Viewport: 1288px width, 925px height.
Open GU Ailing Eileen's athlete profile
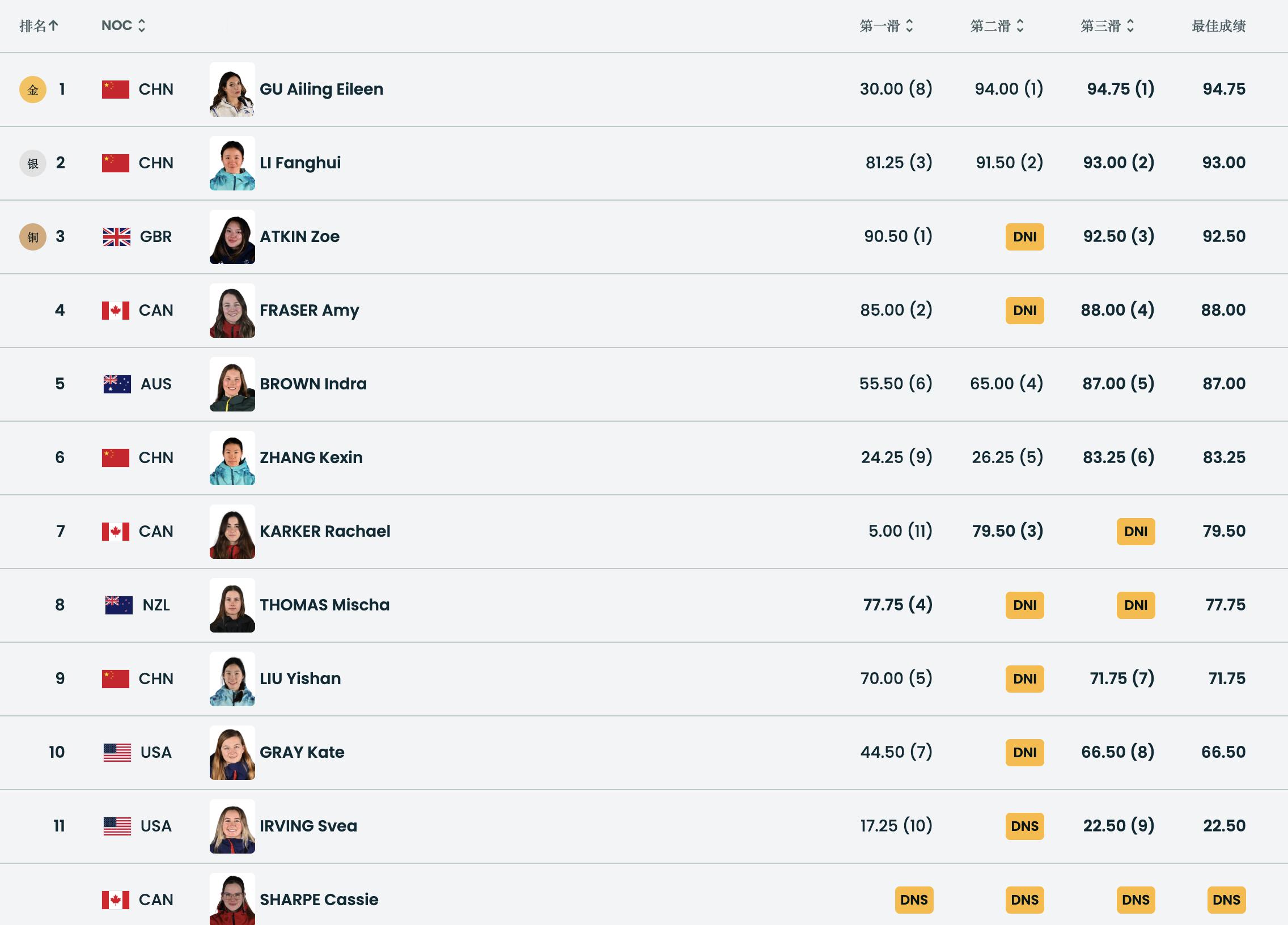click(x=321, y=89)
